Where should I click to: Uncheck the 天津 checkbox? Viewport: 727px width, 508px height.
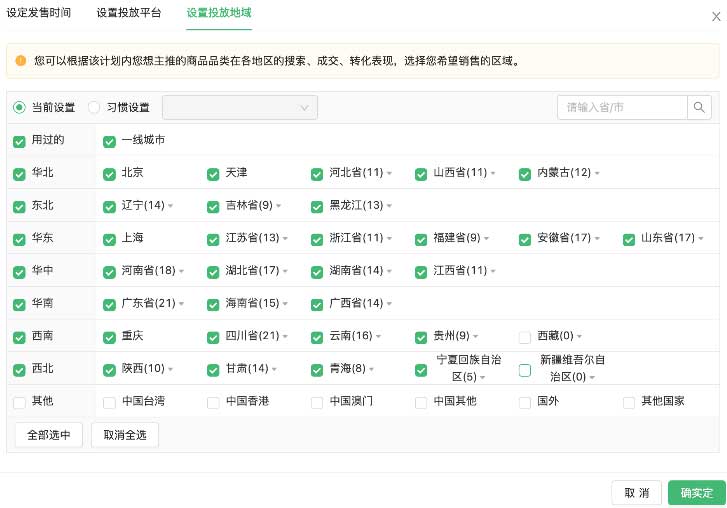[213, 174]
